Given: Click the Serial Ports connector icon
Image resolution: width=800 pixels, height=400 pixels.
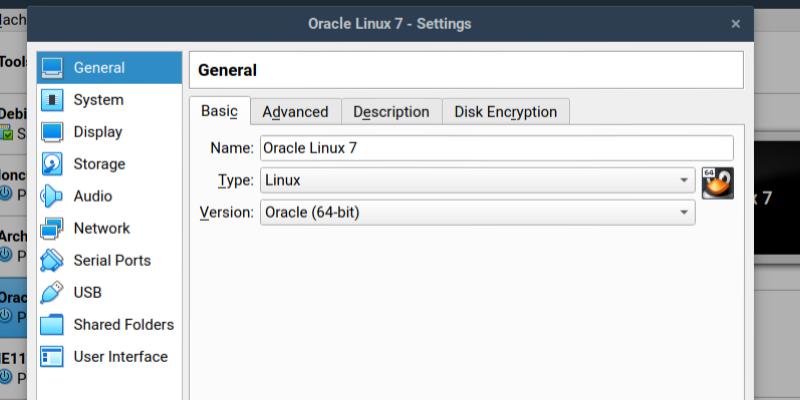Looking at the screenshot, I should [x=53, y=261].
